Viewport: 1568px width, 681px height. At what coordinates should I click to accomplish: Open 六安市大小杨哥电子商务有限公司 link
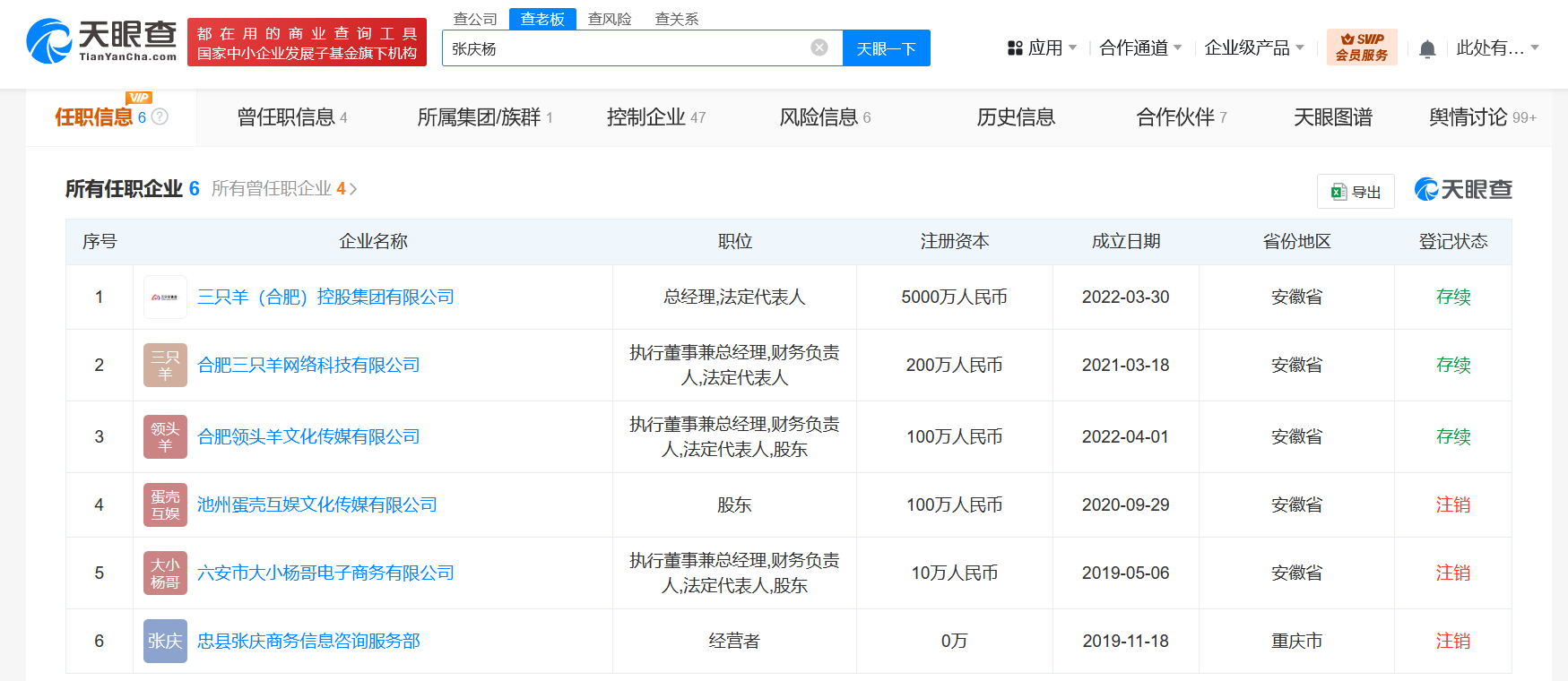(325, 573)
